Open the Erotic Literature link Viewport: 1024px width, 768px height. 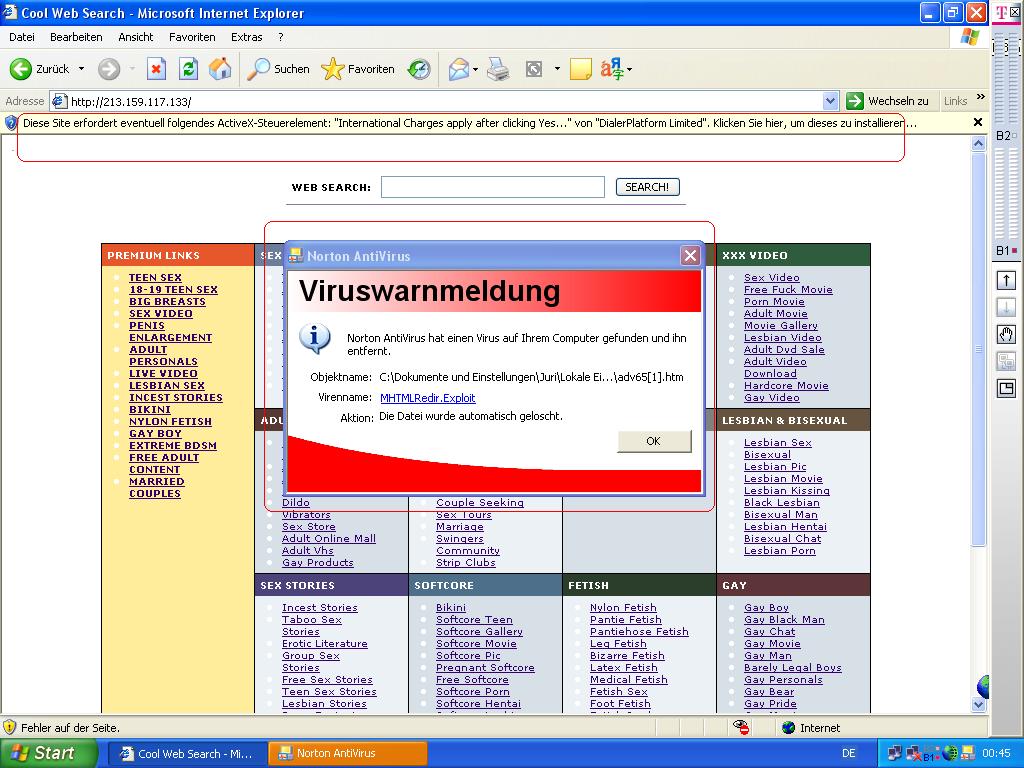[x=325, y=643]
